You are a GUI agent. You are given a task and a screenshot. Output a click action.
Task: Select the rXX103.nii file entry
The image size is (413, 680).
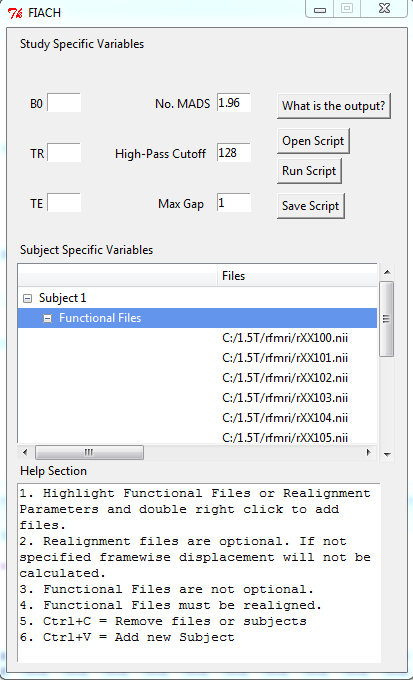coord(285,398)
